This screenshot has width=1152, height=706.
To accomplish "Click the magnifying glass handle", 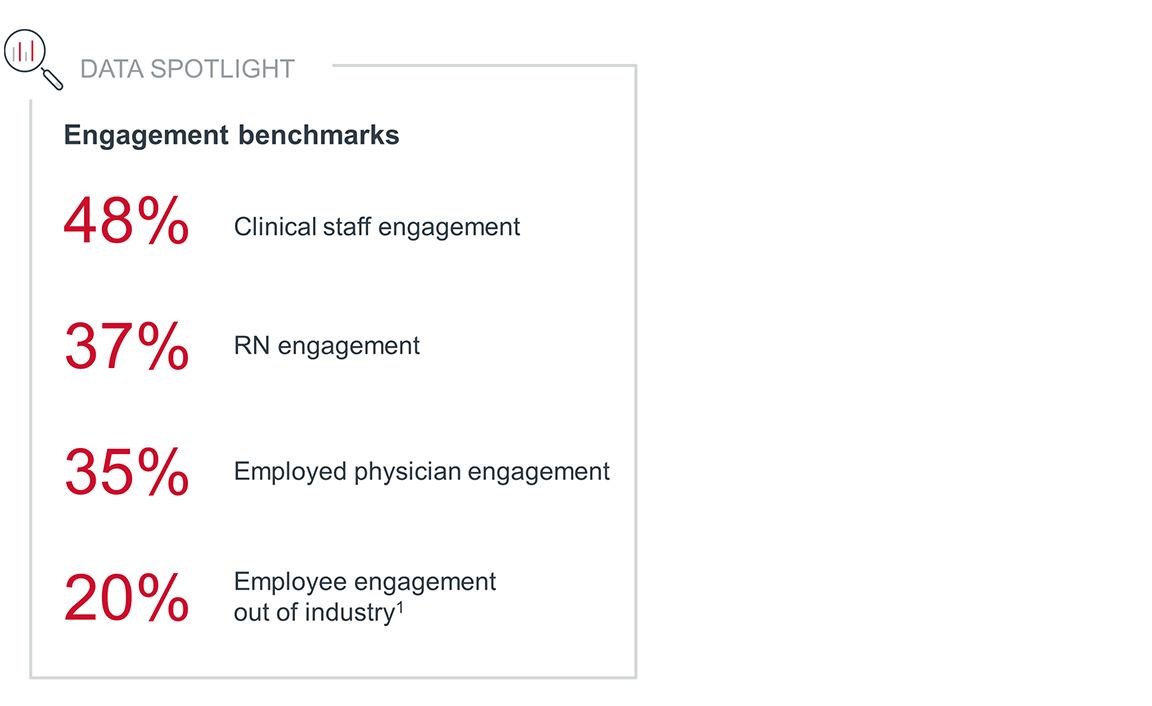I will pyautogui.click(x=53, y=81).
